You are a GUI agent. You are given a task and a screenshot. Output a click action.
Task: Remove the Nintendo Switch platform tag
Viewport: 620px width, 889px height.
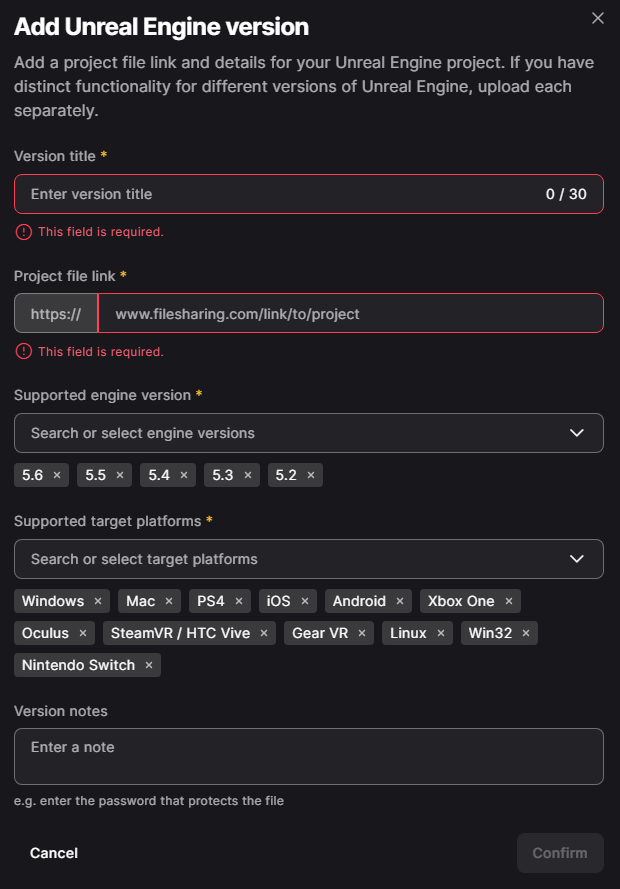(149, 665)
